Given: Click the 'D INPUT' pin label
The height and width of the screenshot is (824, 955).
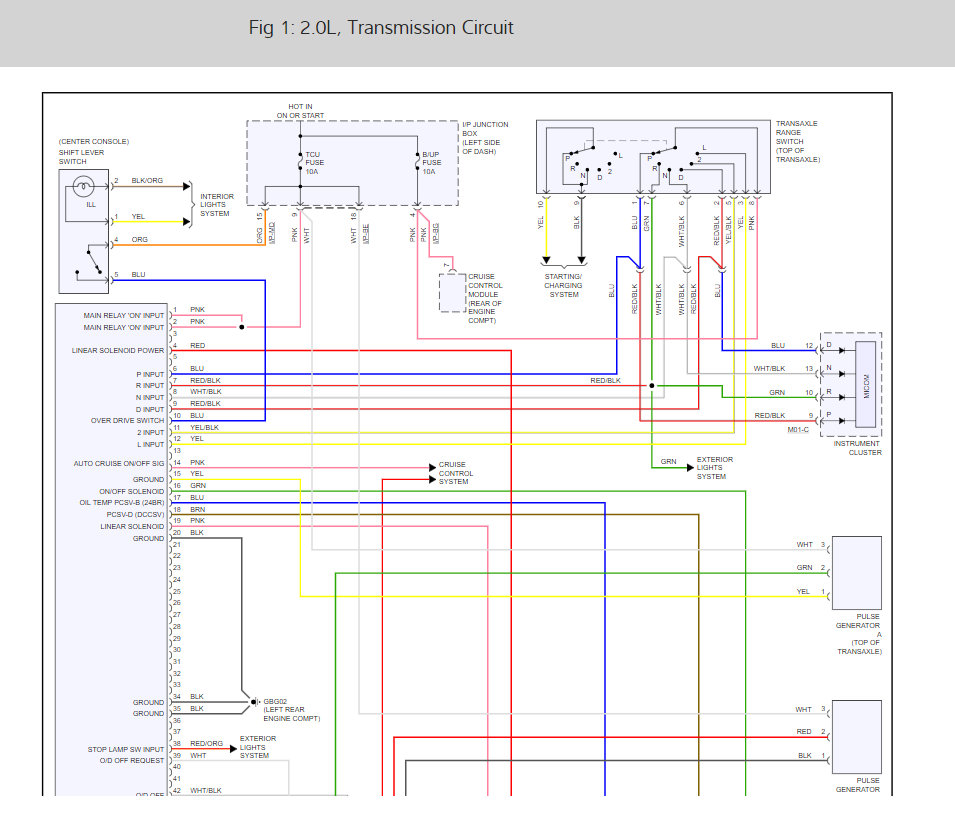Looking at the screenshot, I should (150, 409).
